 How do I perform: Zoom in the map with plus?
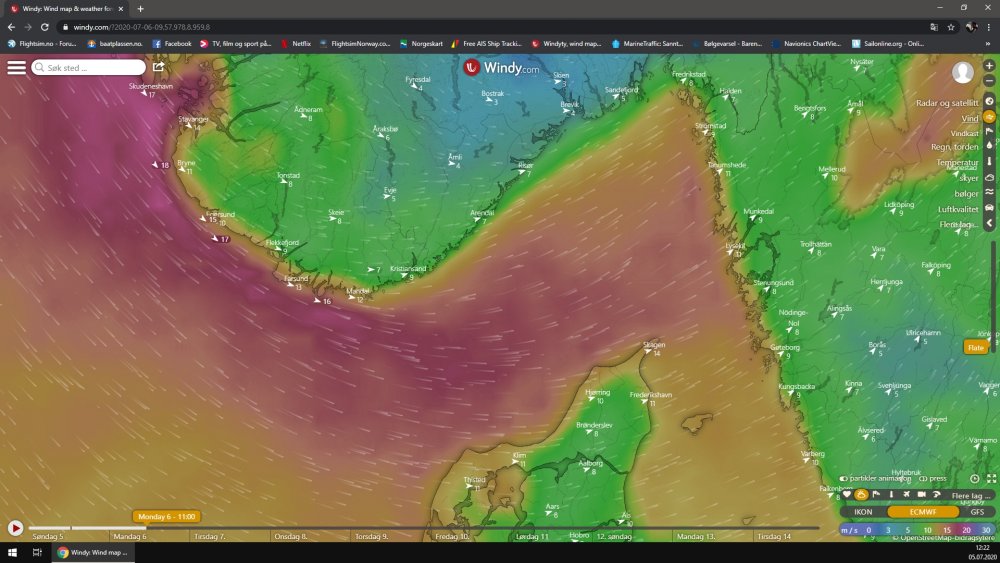pyautogui.click(x=989, y=66)
